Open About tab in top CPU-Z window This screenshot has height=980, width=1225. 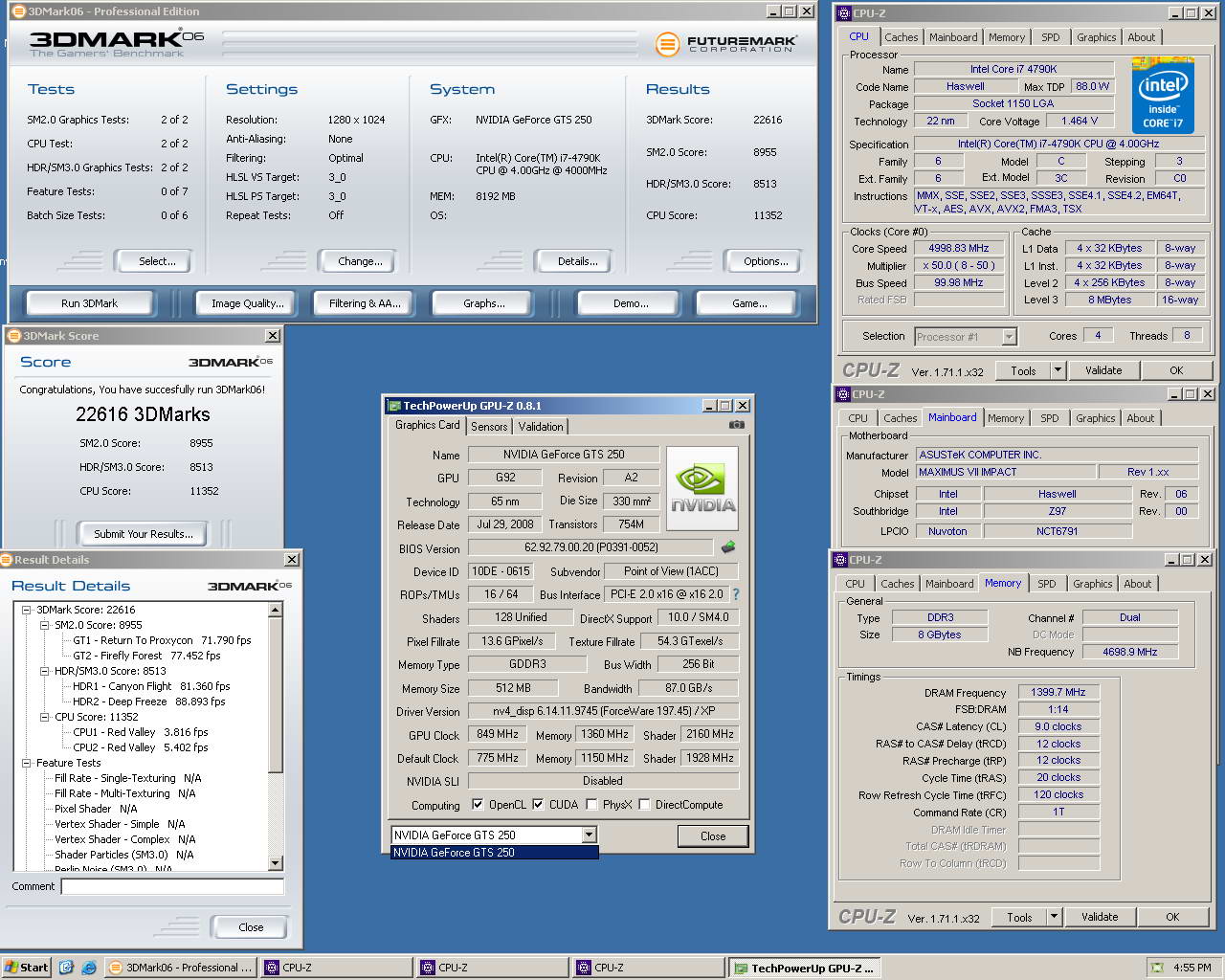(1141, 37)
